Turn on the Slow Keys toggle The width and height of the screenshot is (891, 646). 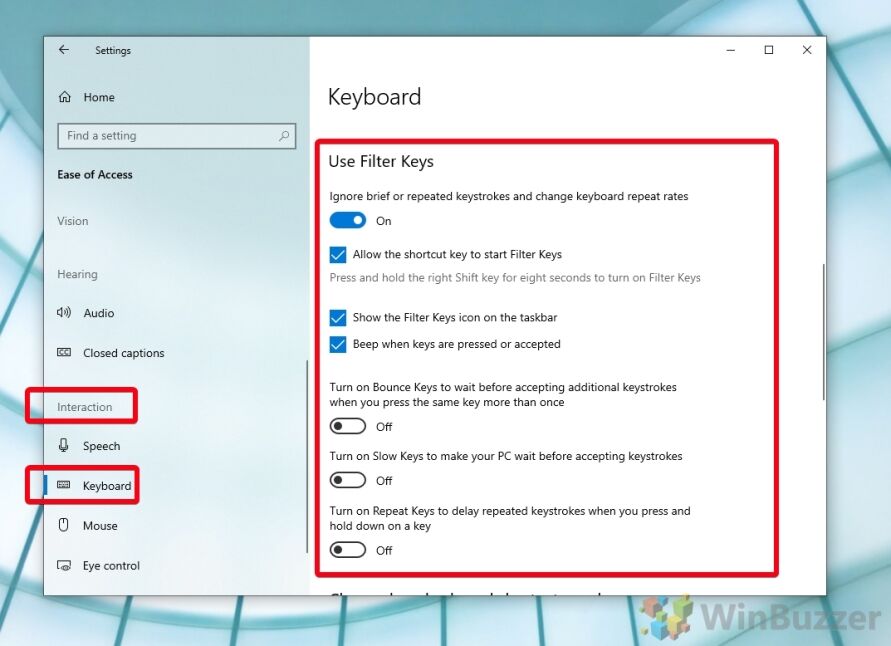click(348, 480)
